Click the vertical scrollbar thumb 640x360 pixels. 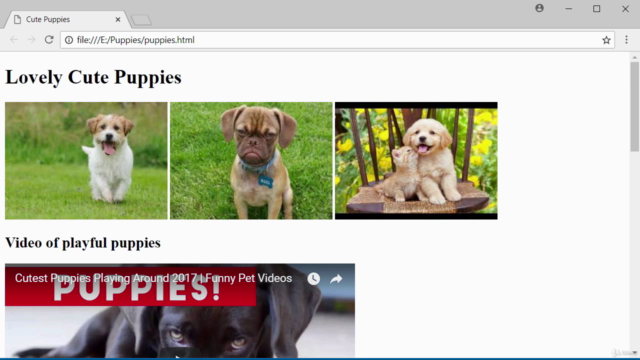click(x=634, y=106)
